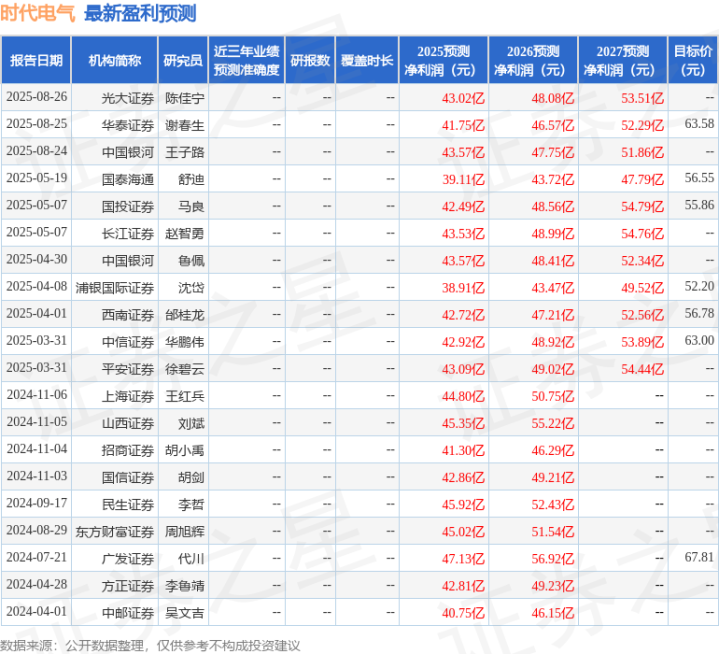Open the 光大证券 institution entry
This screenshot has height=654, width=719.
[x=127, y=98]
